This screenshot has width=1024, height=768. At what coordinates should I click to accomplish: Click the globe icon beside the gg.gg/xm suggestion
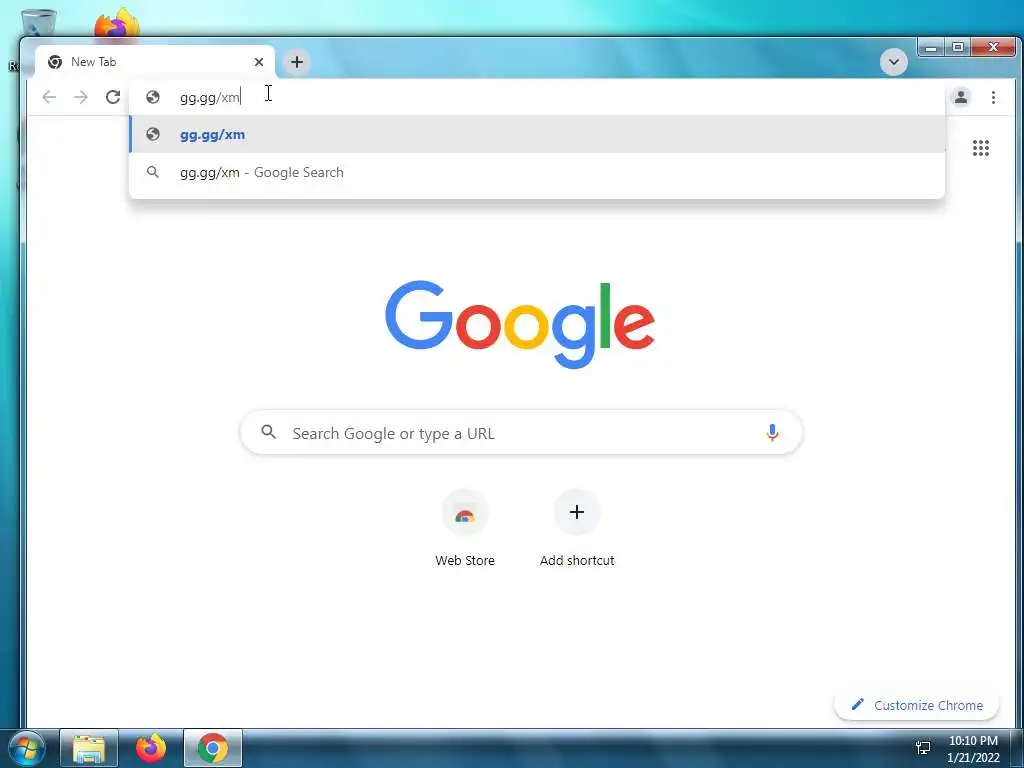(x=153, y=135)
